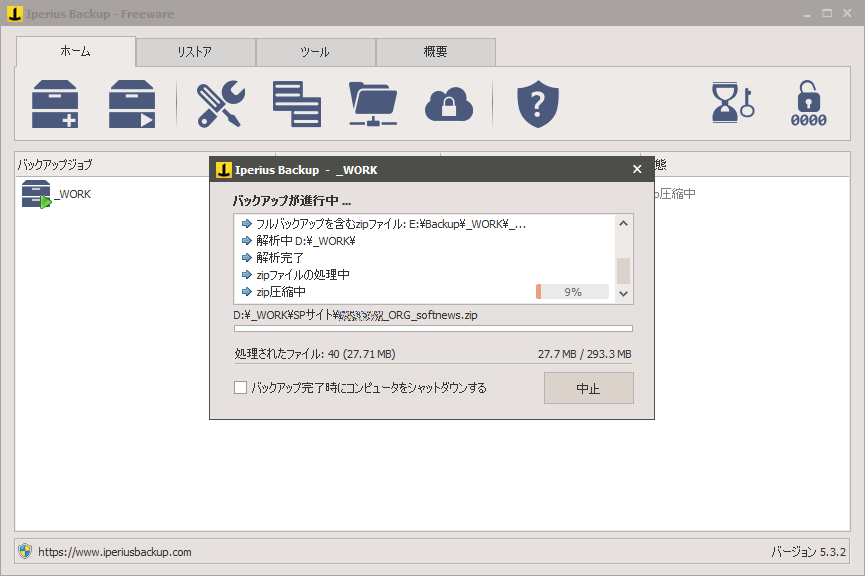Screen dimensions: 865x576
Task: Switch to the リストア tab
Action: [195, 52]
